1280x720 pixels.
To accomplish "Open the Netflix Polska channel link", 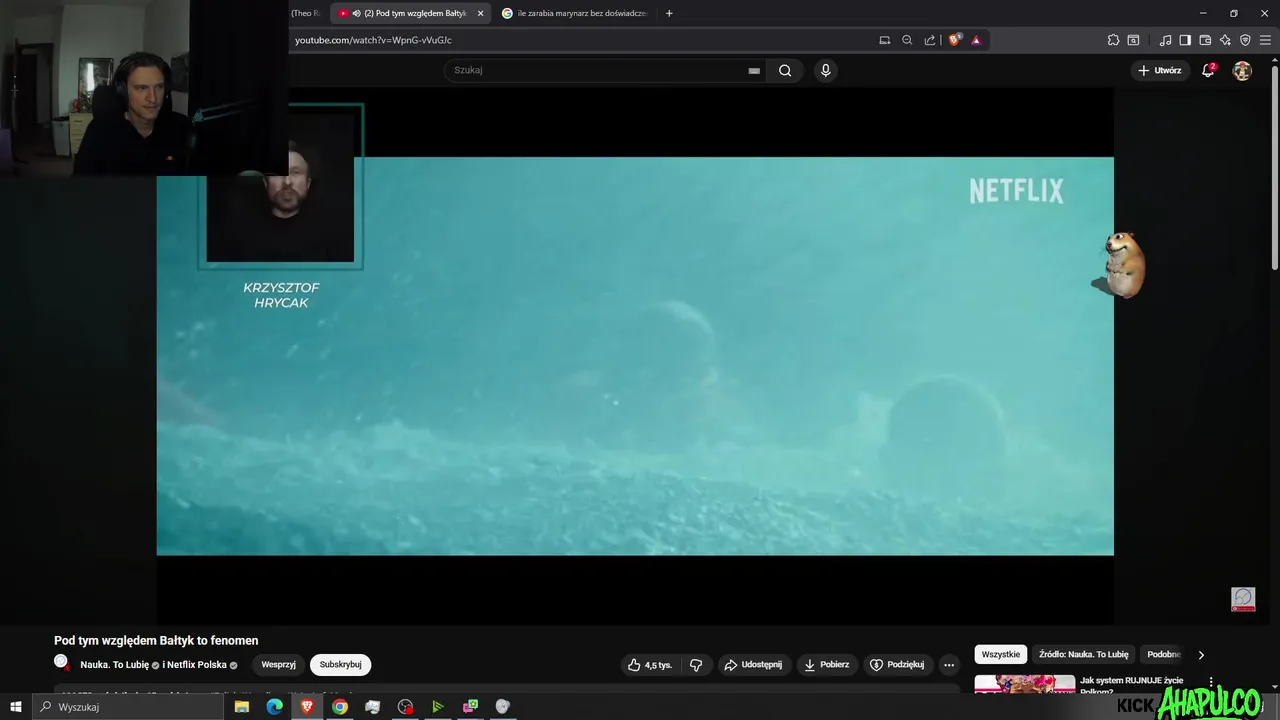I will point(197,665).
